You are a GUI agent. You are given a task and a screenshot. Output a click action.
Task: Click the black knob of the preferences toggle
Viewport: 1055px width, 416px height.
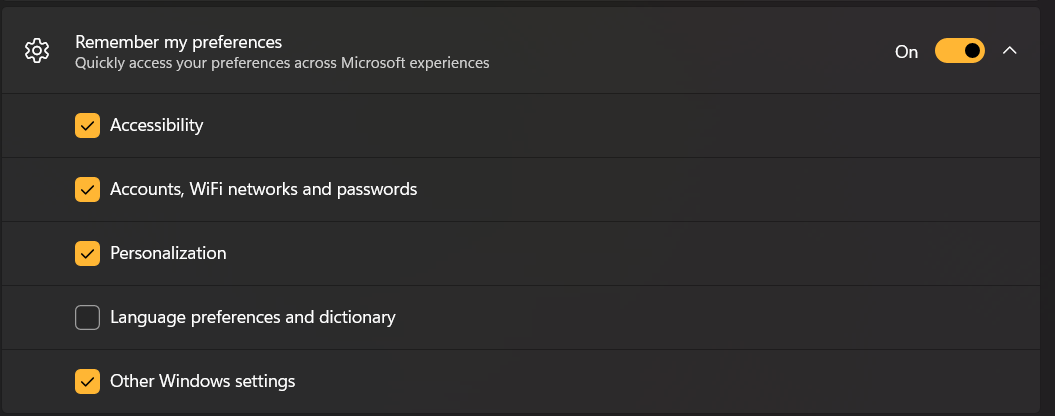coord(972,51)
